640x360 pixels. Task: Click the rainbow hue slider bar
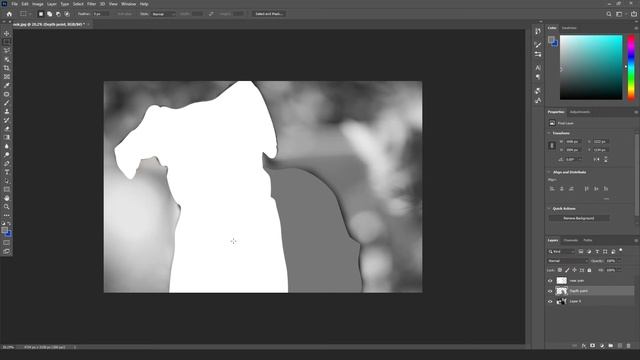click(631, 67)
